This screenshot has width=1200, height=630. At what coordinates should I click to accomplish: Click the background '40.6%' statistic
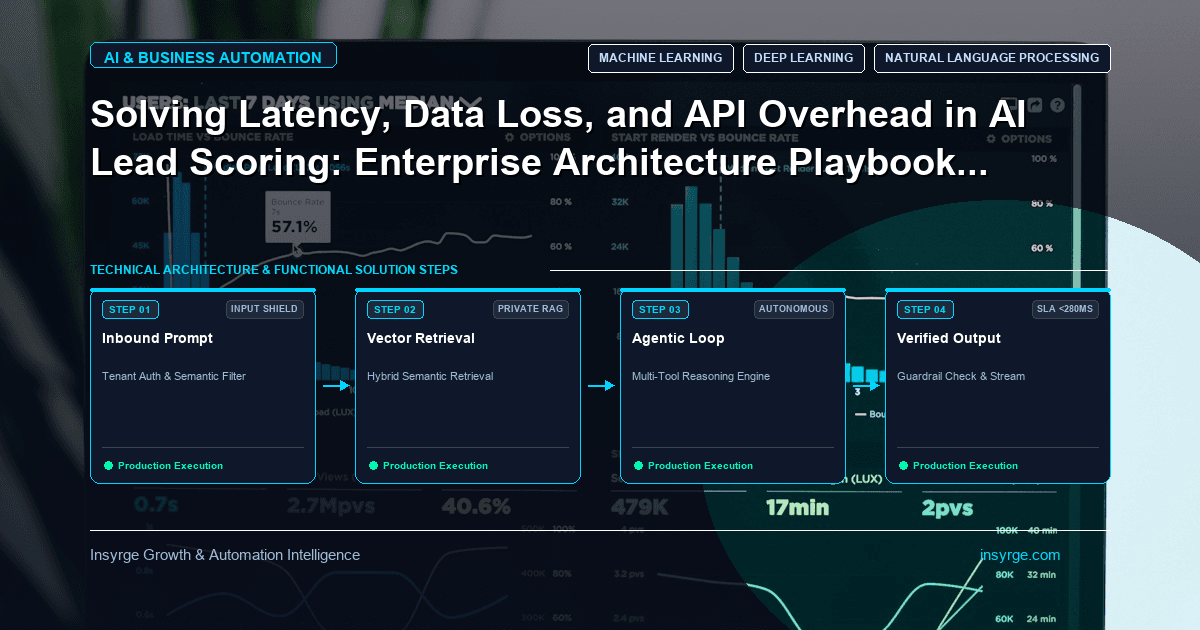click(x=476, y=507)
